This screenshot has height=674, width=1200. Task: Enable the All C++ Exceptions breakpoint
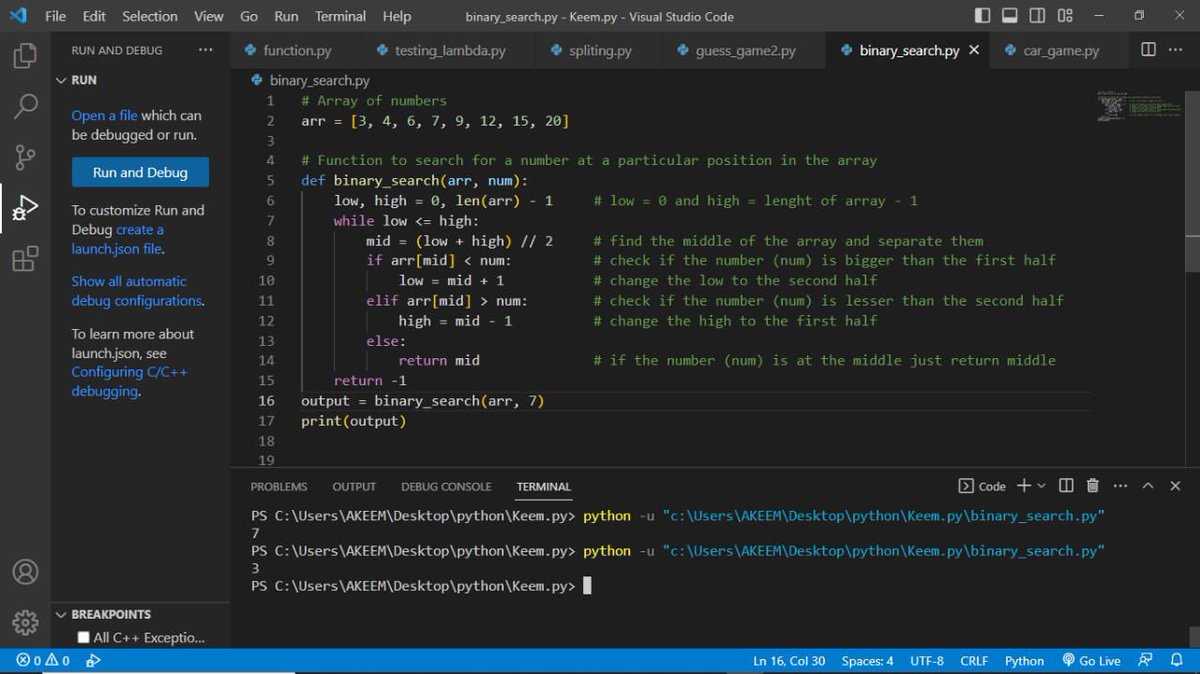click(x=84, y=637)
